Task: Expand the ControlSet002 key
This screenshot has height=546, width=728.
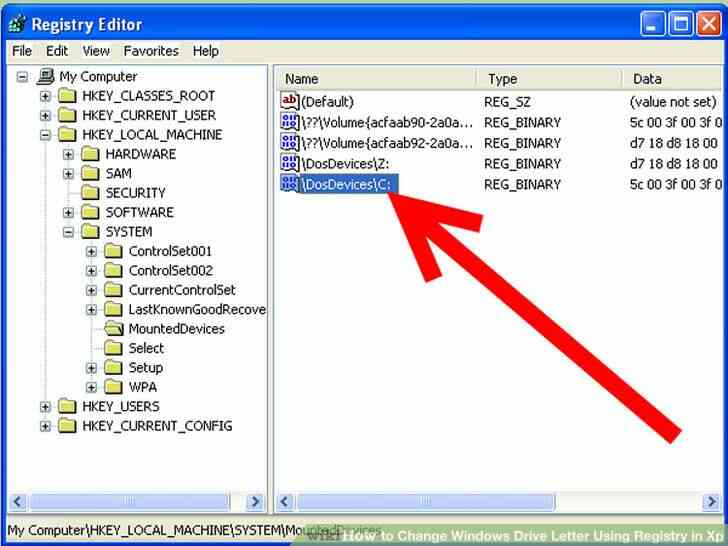Action: [91, 271]
